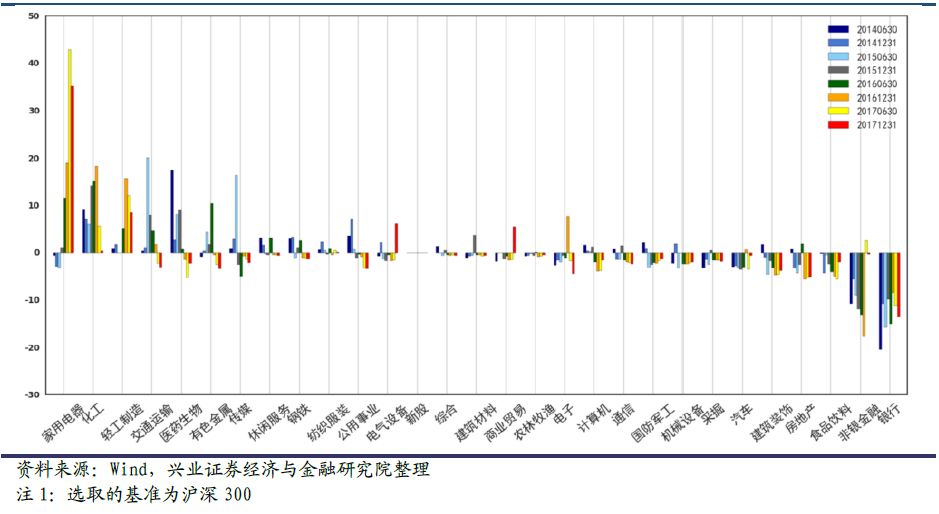939x514 pixels.
Task: Click the green 20160630 legend swatch
Action: point(838,84)
